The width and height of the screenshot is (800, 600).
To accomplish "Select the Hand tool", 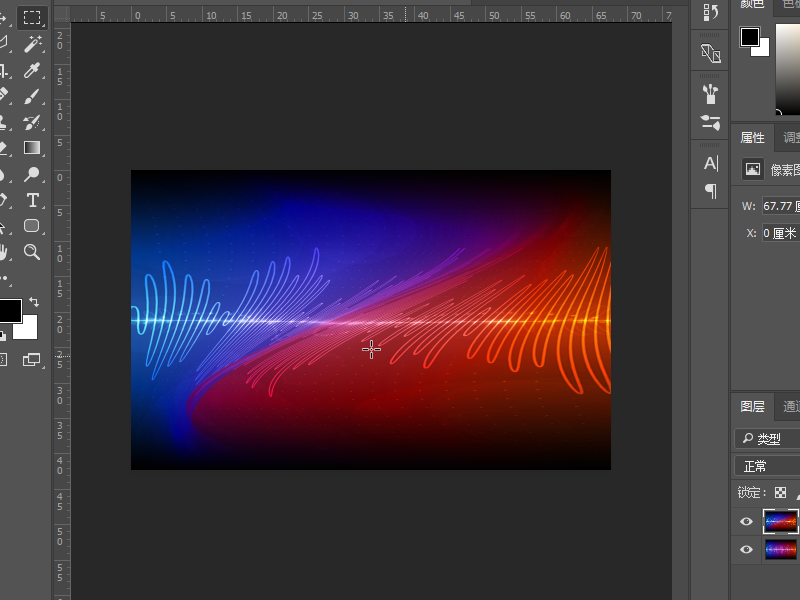I will pos(3,252).
